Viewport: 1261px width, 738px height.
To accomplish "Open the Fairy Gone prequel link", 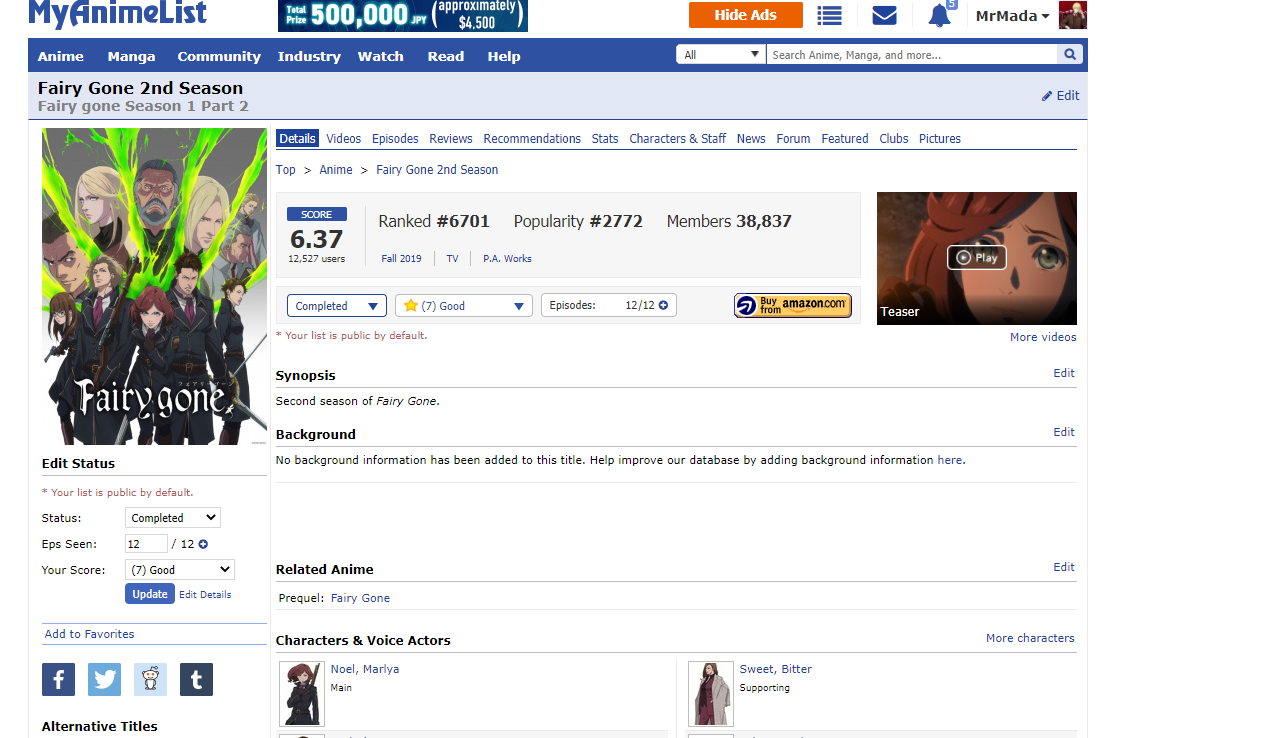I will click(360, 598).
